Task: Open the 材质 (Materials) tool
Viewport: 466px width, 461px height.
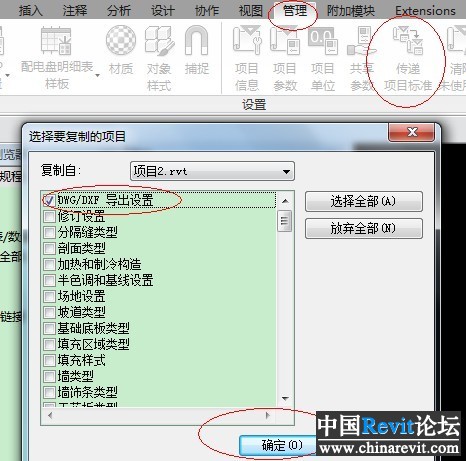Action: [x=121, y=51]
